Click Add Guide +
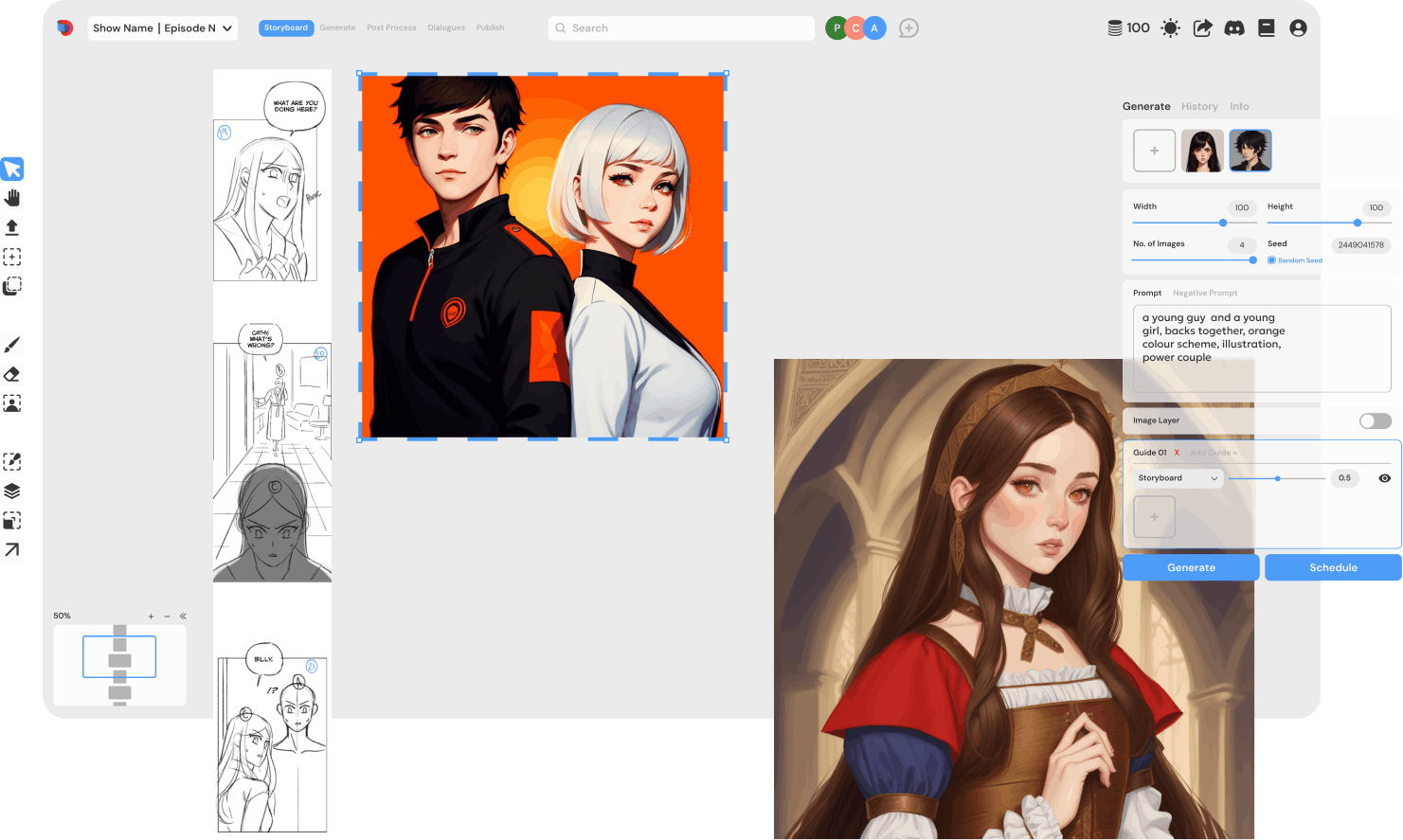Screen dimensions: 1403x840 [1214, 453]
